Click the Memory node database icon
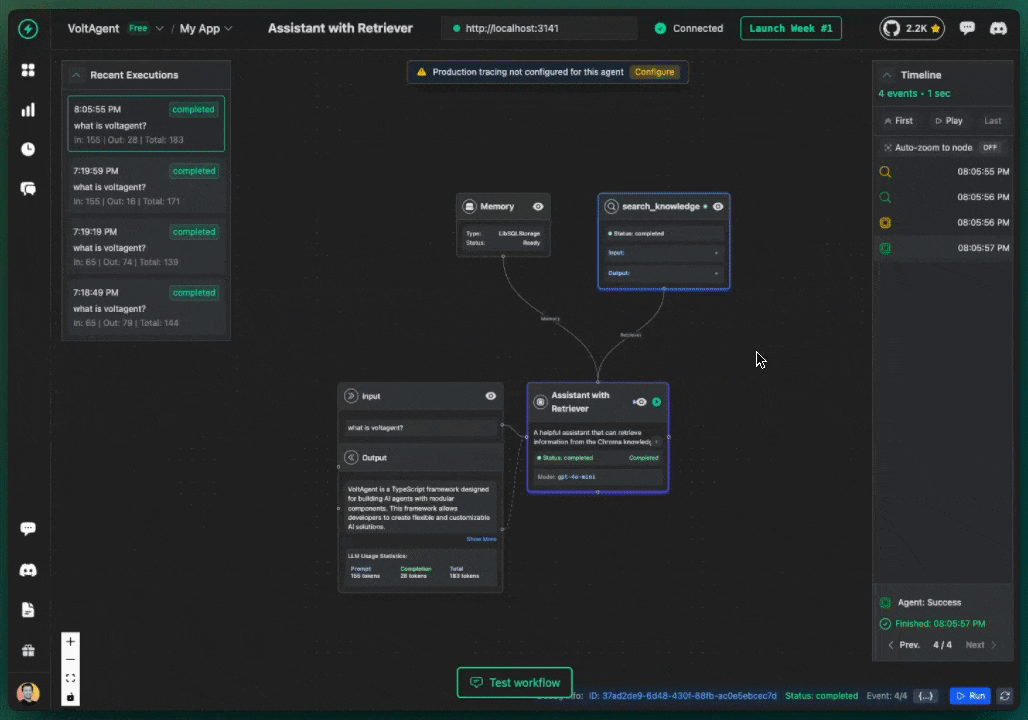Screen dimensions: 1028x720 coord(469,207)
